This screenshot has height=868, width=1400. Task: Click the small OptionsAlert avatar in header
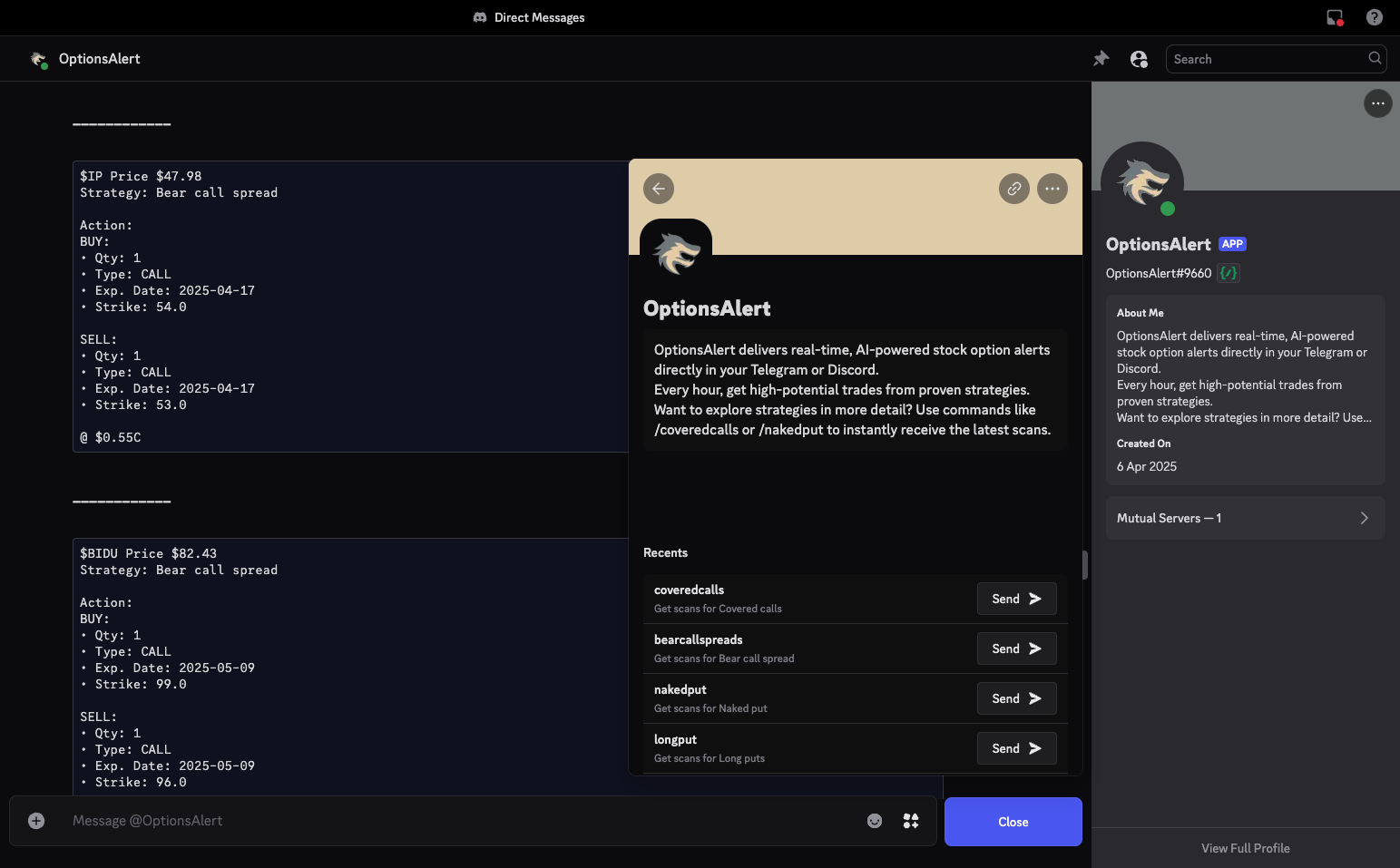click(38, 59)
